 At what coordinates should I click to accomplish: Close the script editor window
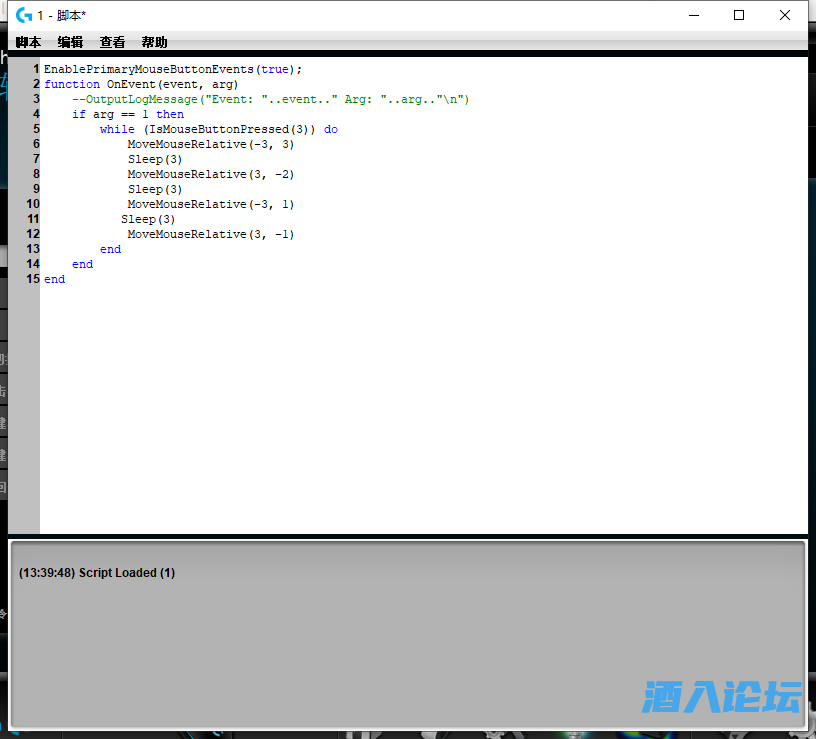point(785,15)
